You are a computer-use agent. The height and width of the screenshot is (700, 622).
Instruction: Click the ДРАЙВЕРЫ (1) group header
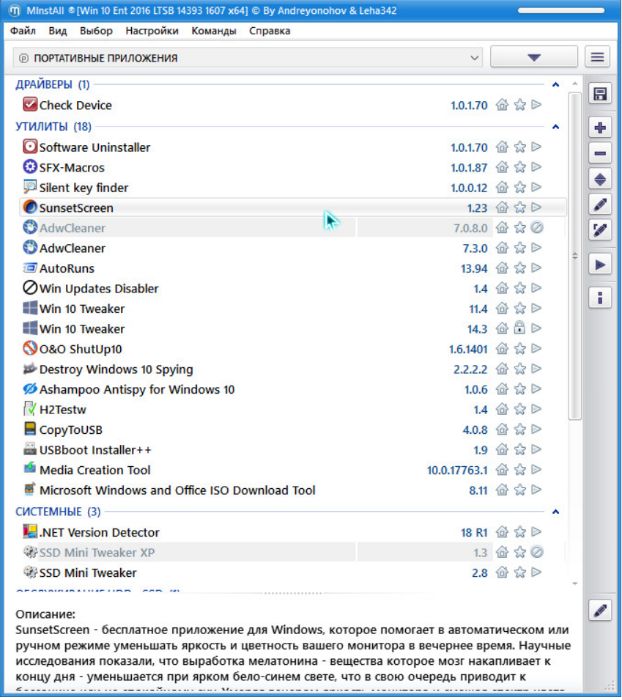(x=53, y=84)
